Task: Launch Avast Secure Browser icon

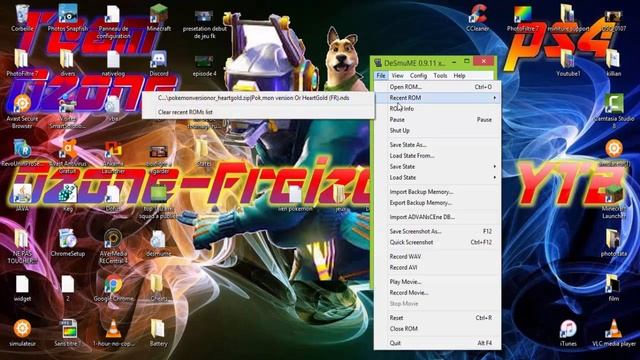Action: point(22,111)
